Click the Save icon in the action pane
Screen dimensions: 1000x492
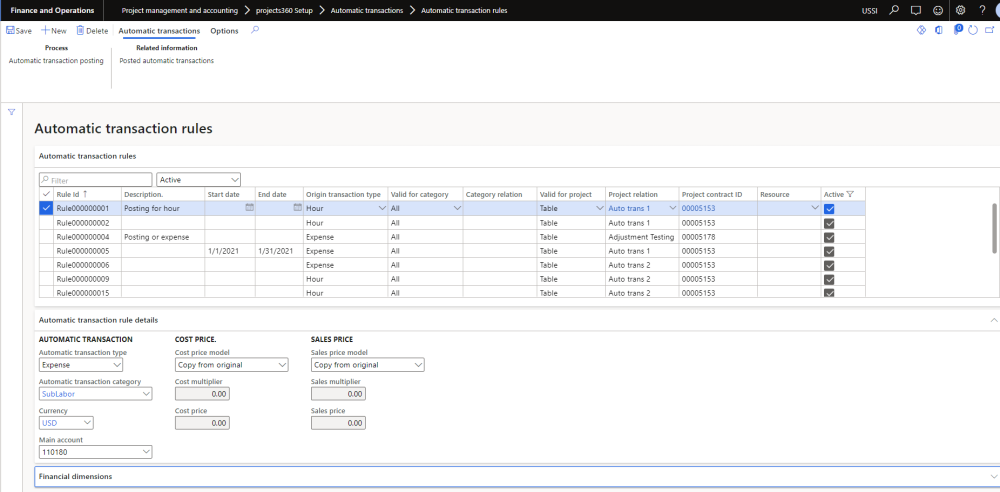point(11,31)
